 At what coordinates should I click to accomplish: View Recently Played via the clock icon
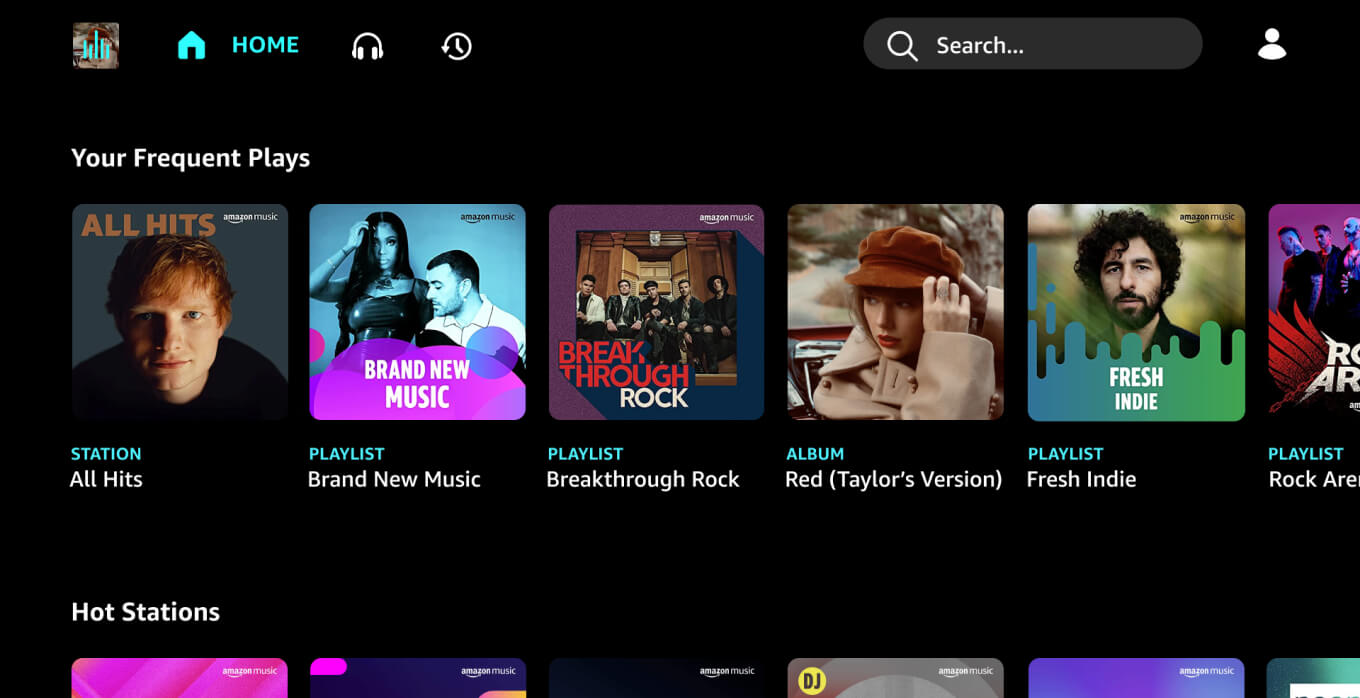(x=456, y=44)
